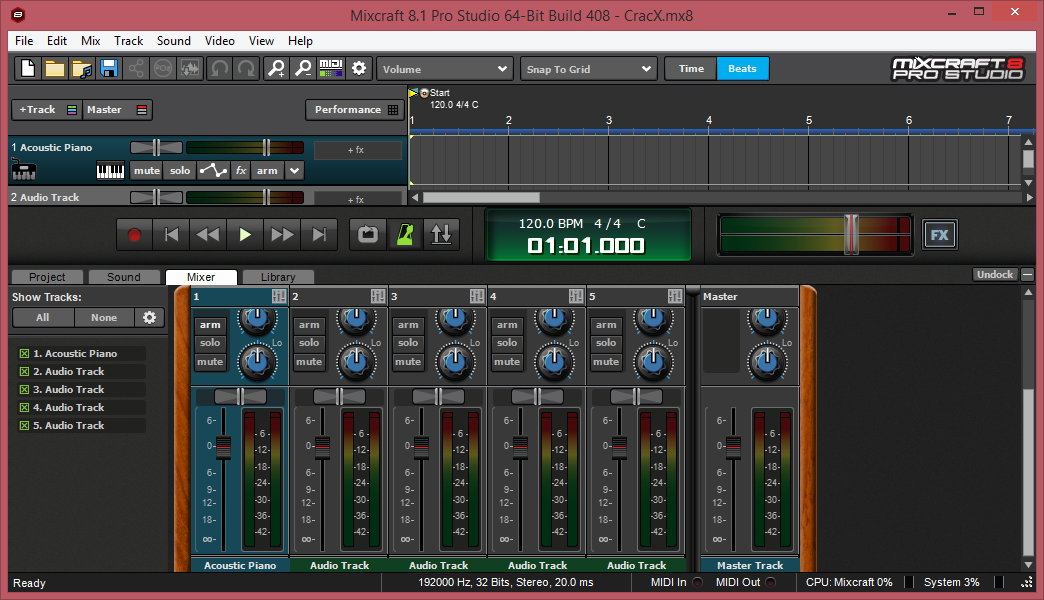This screenshot has height=600, width=1044.
Task: Uncheck 2. Audio Track in Show Tracks
Action: 25,372
